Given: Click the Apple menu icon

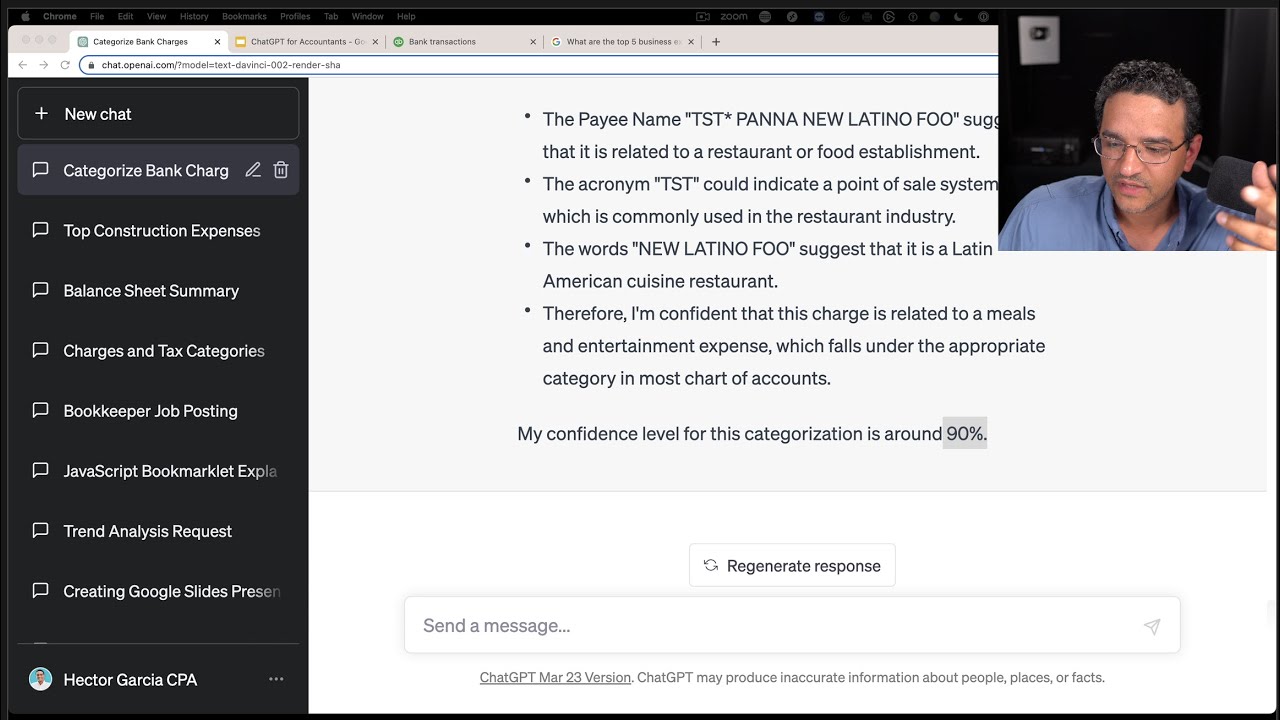Looking at the screenshot, I should point(25,16).
